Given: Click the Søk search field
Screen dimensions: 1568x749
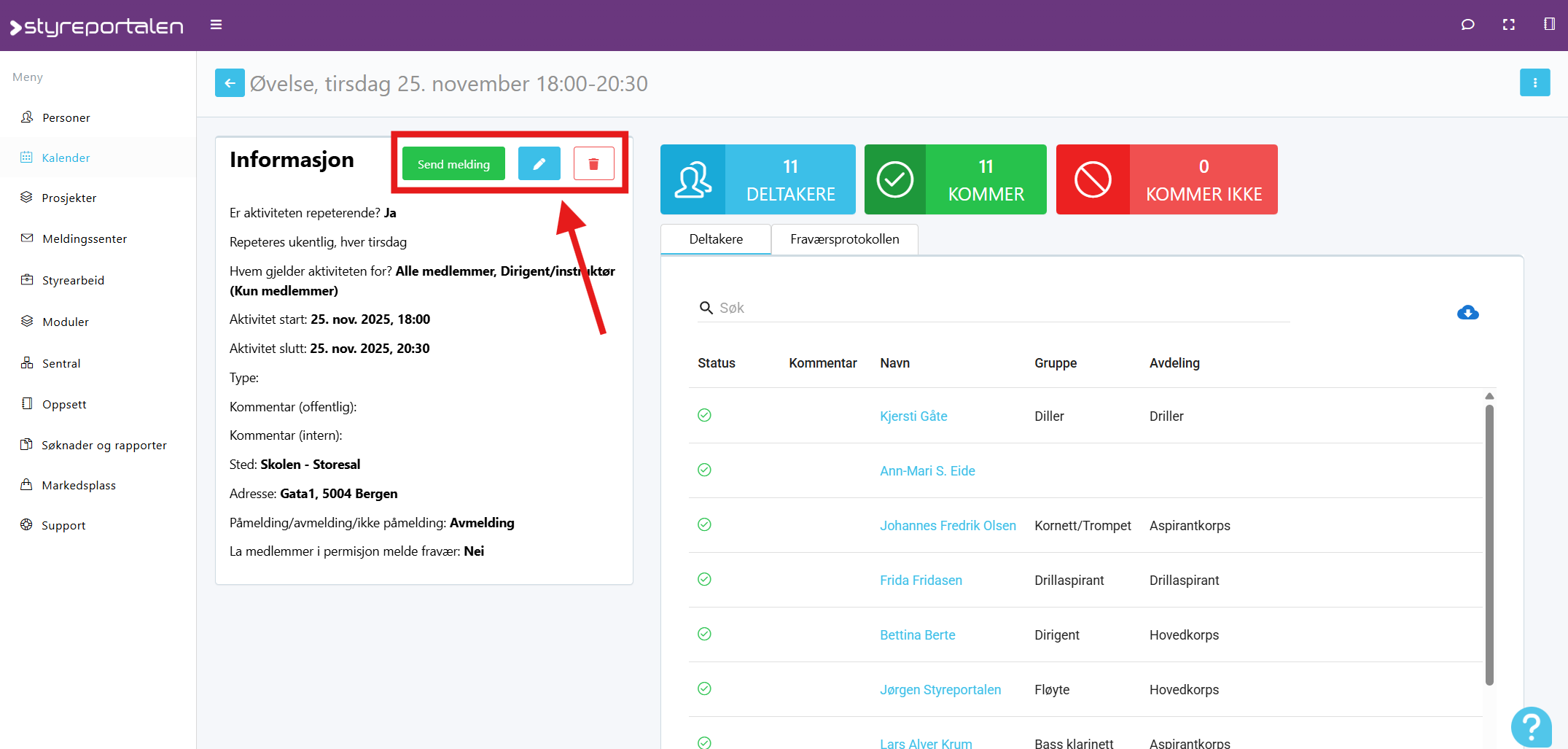Looking at the screenshot, I should 999,308.
